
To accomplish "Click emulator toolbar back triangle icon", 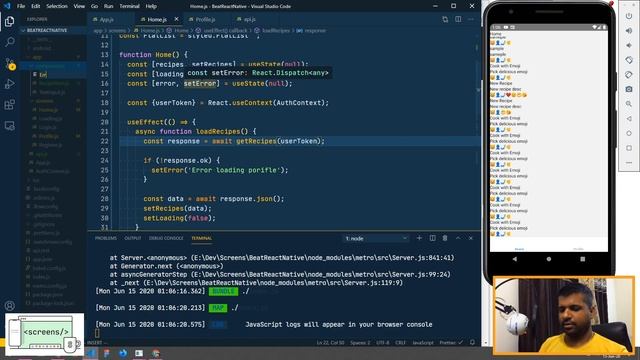I will tap(629, 118).
